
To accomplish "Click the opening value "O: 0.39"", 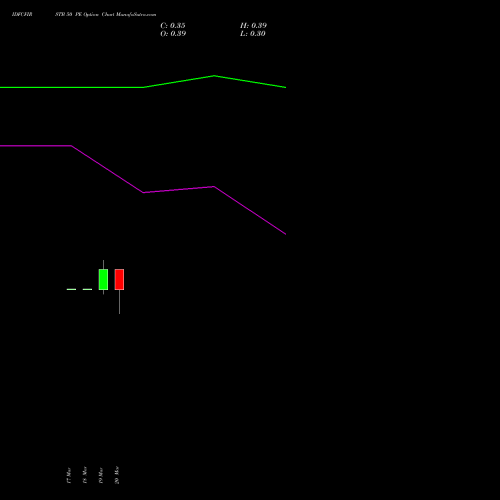I will [x=173, y=34].
